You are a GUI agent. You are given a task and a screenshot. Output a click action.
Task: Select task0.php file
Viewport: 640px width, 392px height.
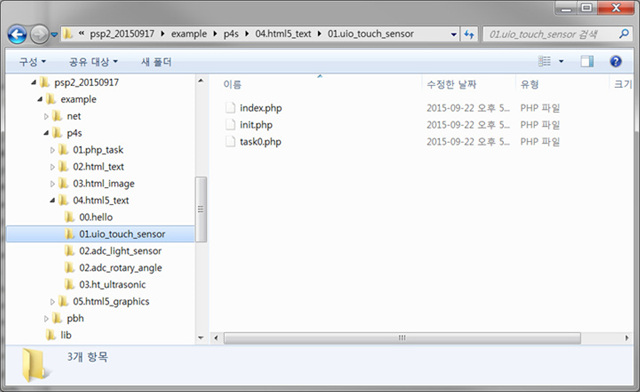(260, 142)
